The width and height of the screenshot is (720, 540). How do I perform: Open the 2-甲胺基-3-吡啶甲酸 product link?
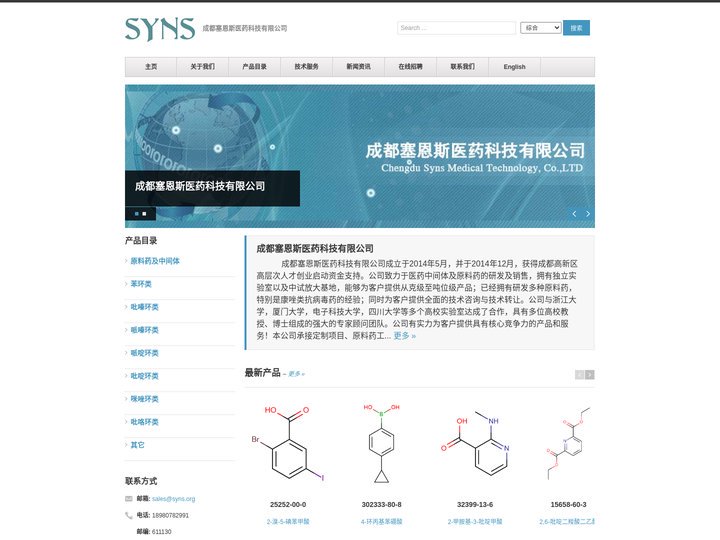475,522
